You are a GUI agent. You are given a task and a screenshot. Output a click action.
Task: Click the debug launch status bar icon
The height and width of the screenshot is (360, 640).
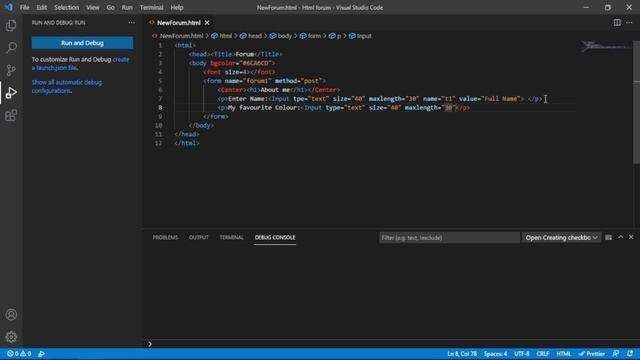pyautogui.click(x=41, y=354)
